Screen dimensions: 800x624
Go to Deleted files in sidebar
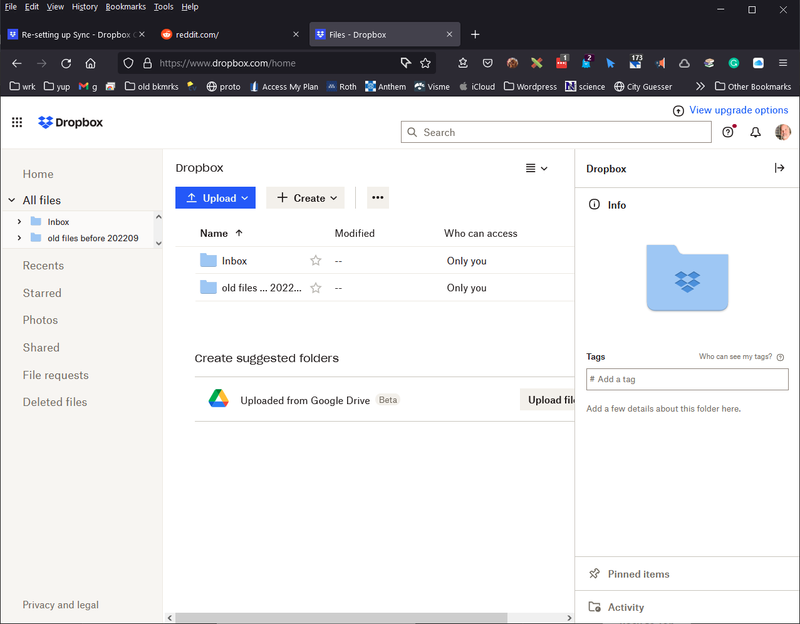[x=55, y=402]
